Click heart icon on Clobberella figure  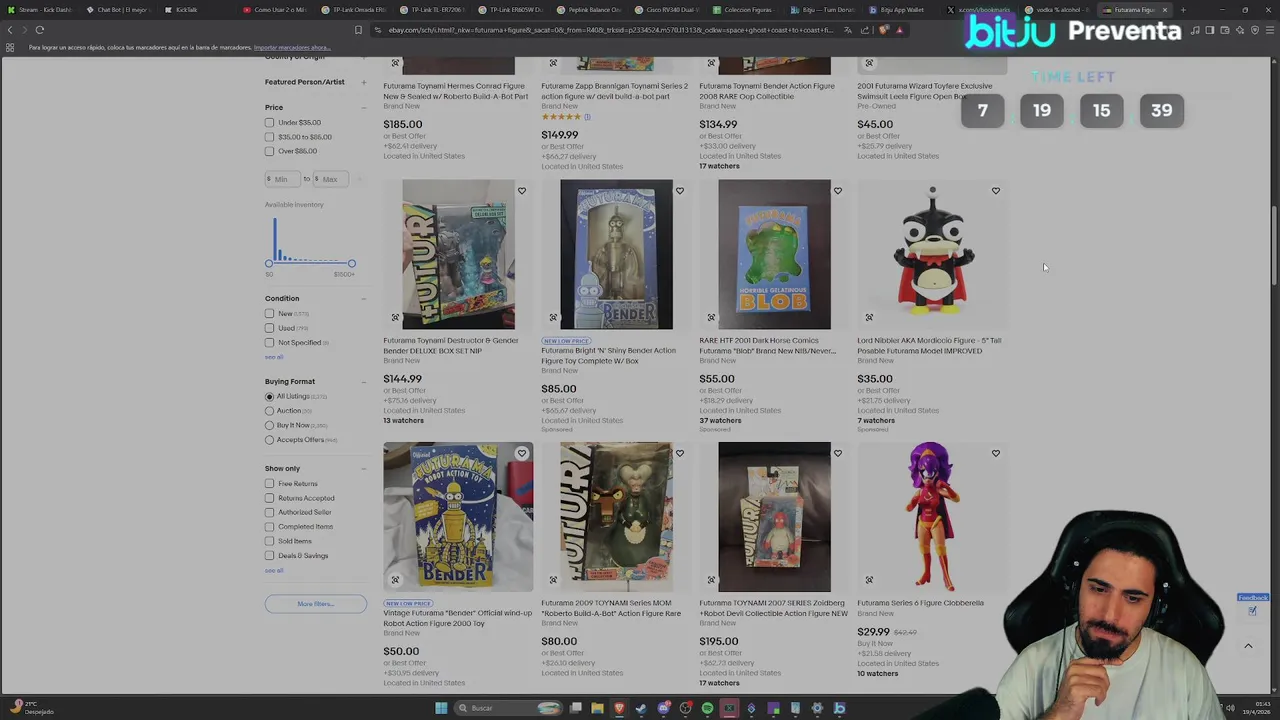tap(996, 454)
